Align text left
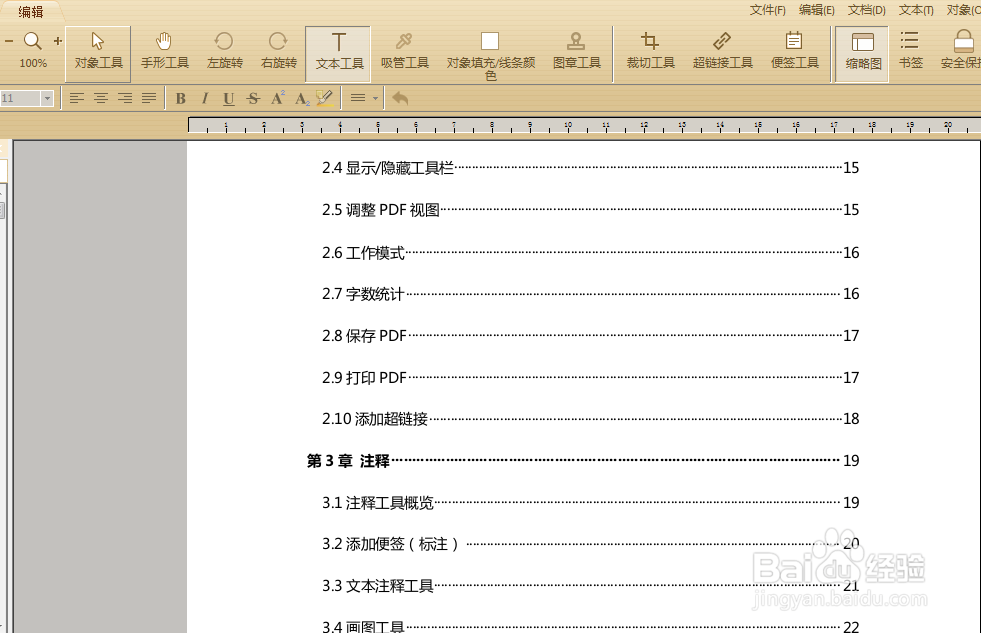 point(76,98)
